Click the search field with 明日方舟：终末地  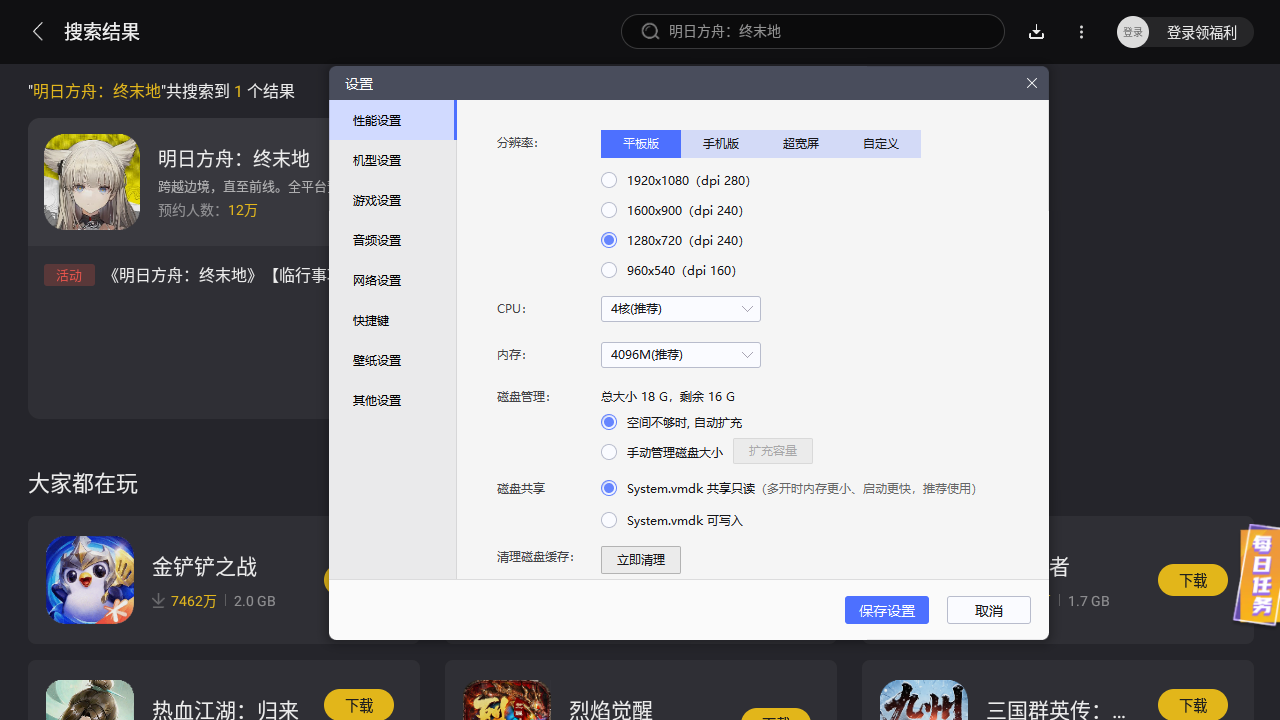click(820, 32)
